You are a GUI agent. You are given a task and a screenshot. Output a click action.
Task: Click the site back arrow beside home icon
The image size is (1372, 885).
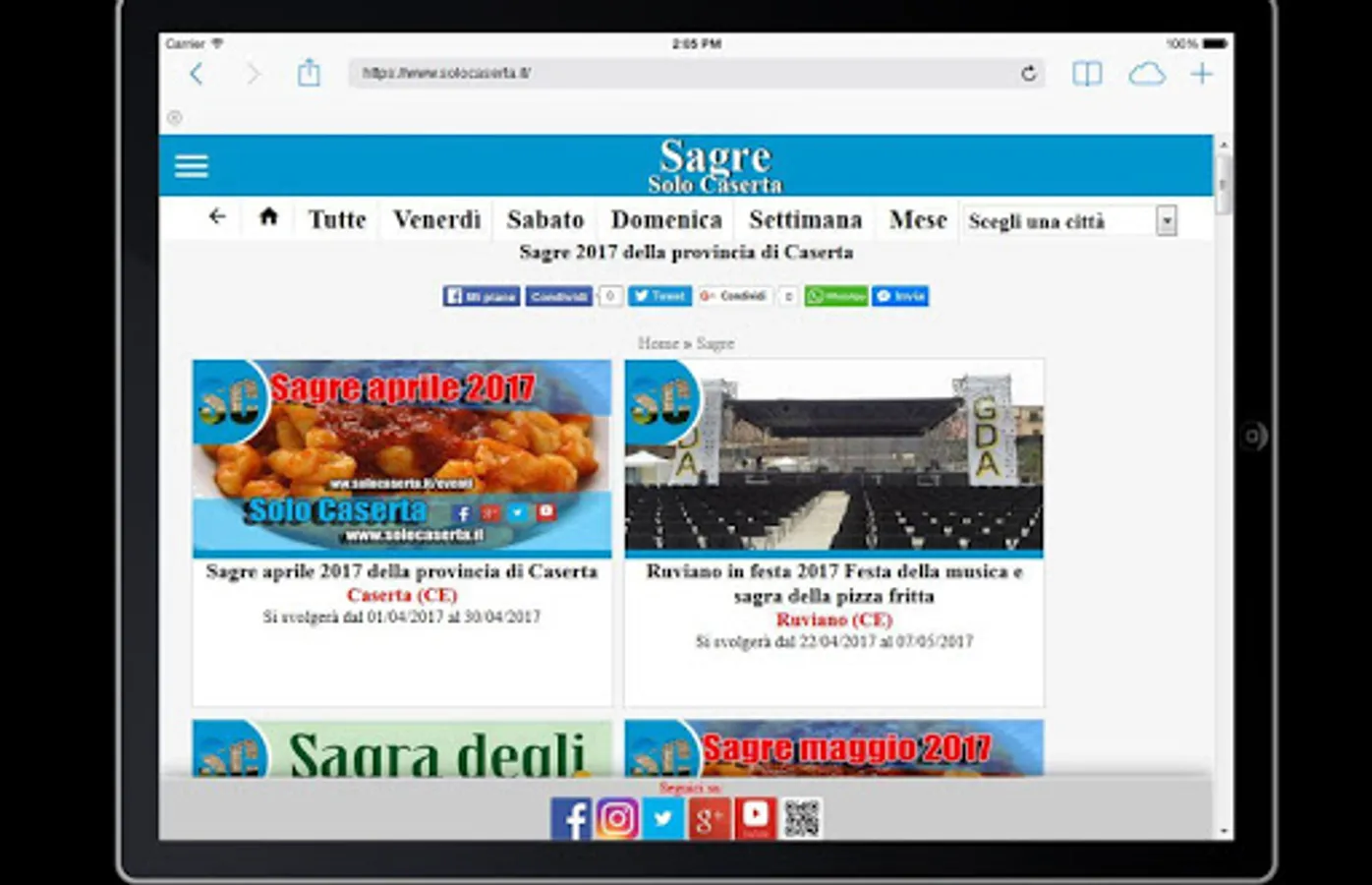[217, 217]
